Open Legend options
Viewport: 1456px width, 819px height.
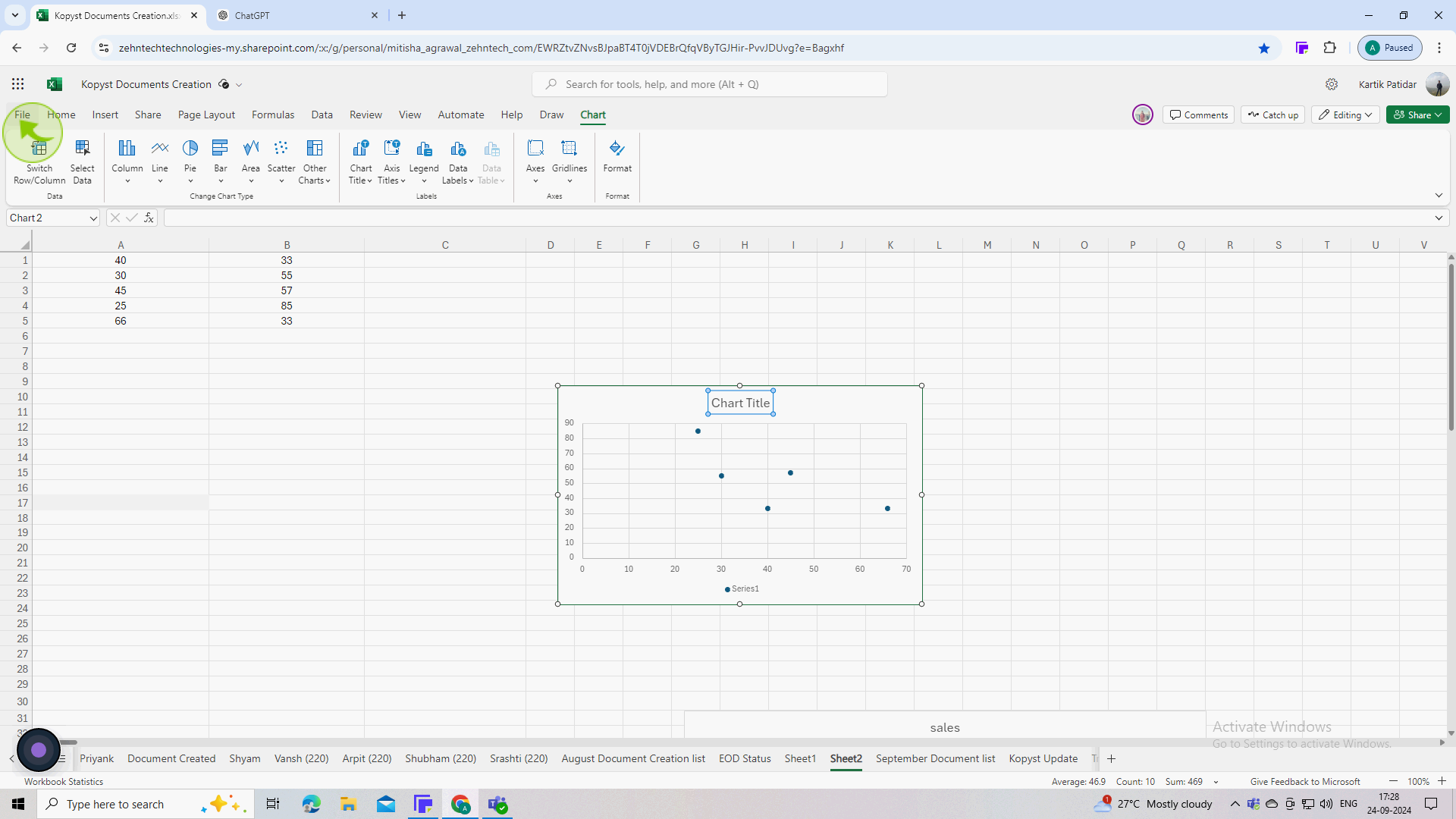(x=424, y=162)
